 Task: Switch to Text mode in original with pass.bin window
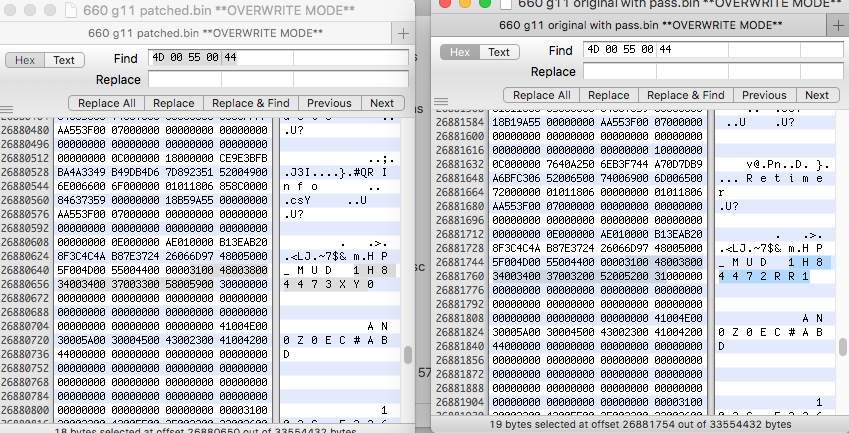point(499,52)
